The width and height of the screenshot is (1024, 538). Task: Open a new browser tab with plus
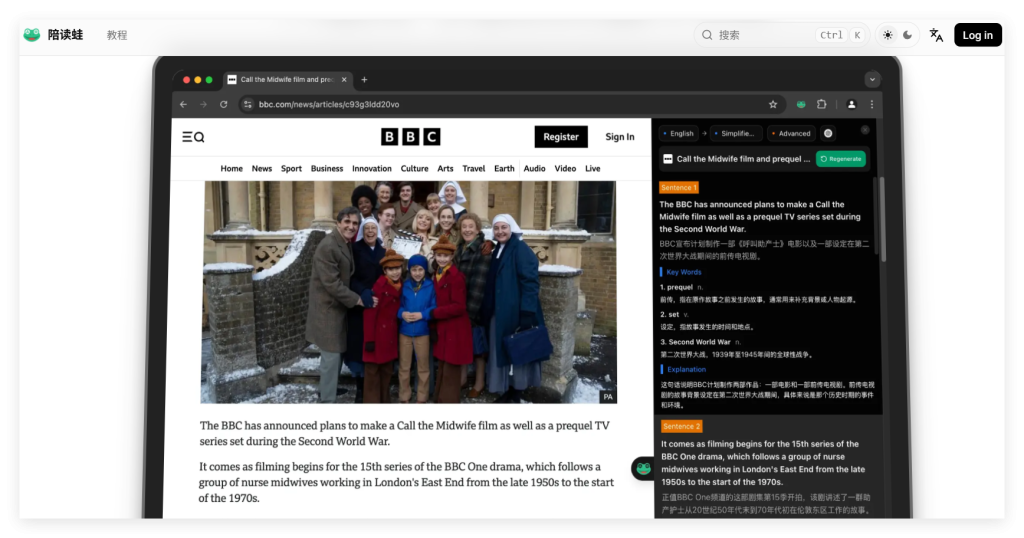pyautogui.click(x=364, y=80)
